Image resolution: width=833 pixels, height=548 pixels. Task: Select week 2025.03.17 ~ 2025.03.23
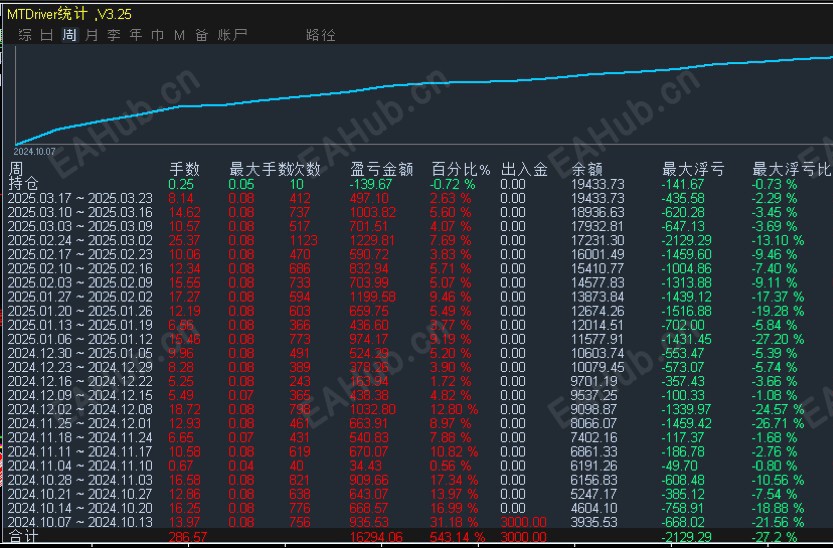point(80,198)
